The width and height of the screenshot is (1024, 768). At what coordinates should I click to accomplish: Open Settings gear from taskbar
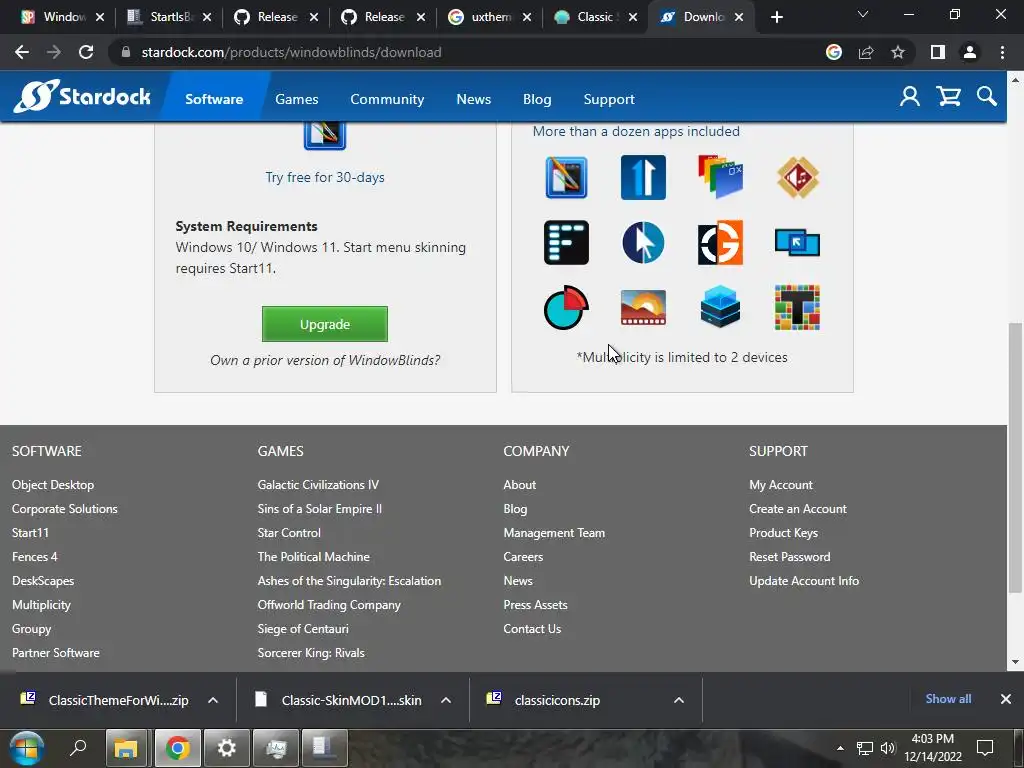click(x=227, y=748)
